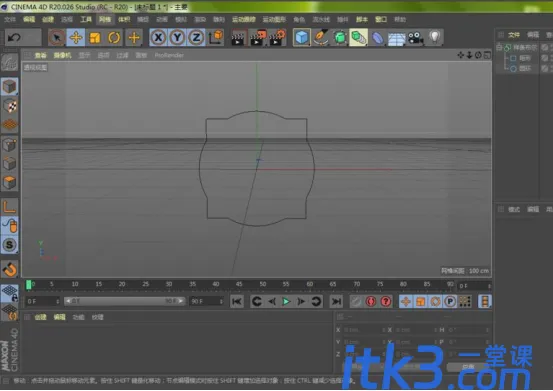Open the highlighted Array/Boole modeling flyout

coord(358,37)
